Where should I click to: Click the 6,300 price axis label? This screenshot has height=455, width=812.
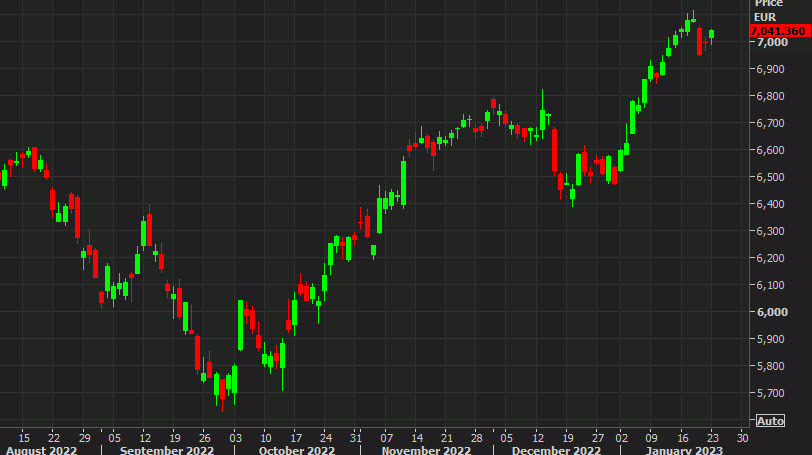(772, 231)
